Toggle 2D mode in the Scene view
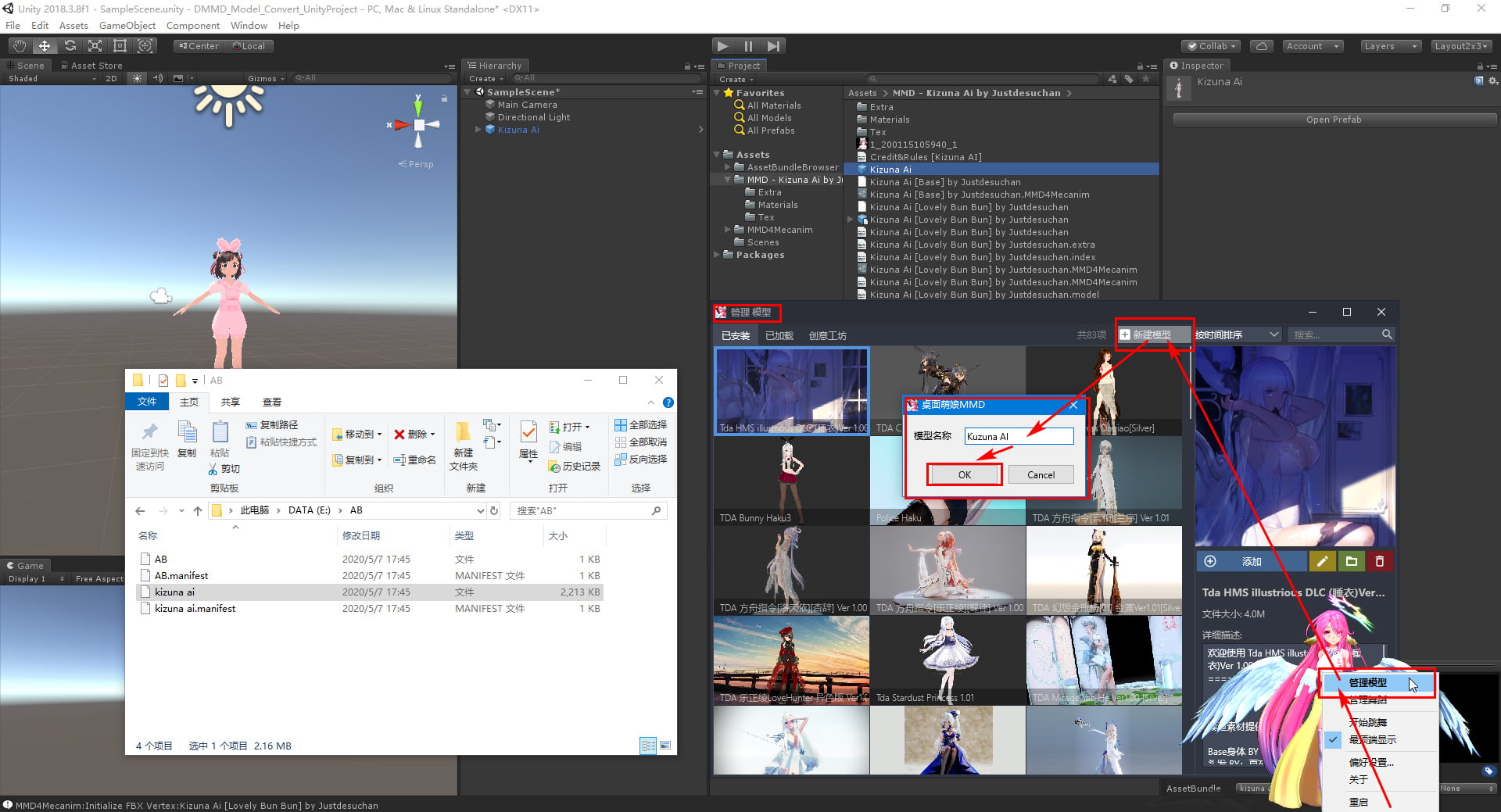 tap(111, 78)
